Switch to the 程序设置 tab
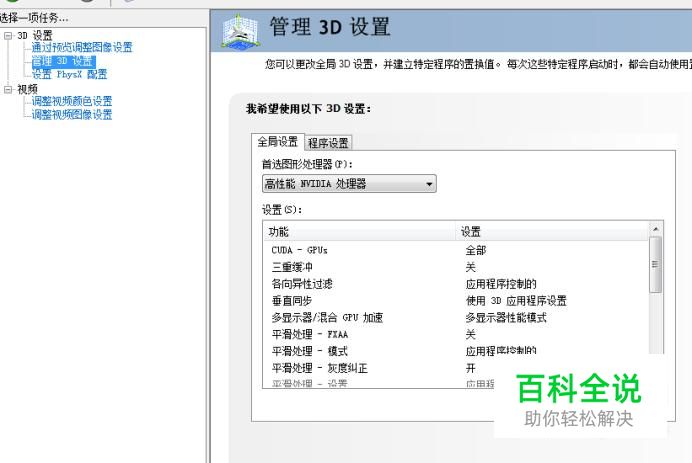 click(328, 143)
